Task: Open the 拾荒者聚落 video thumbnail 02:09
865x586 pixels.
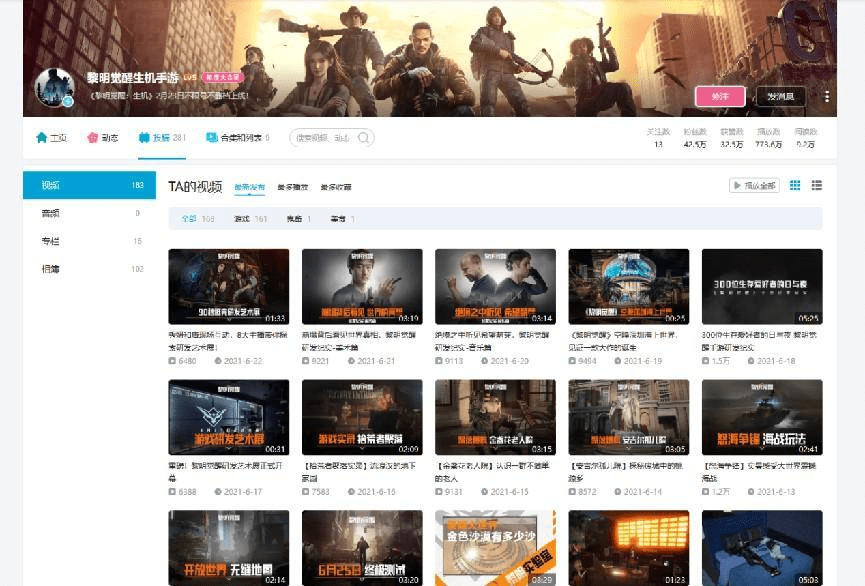Action: click(x=362, y=417)
